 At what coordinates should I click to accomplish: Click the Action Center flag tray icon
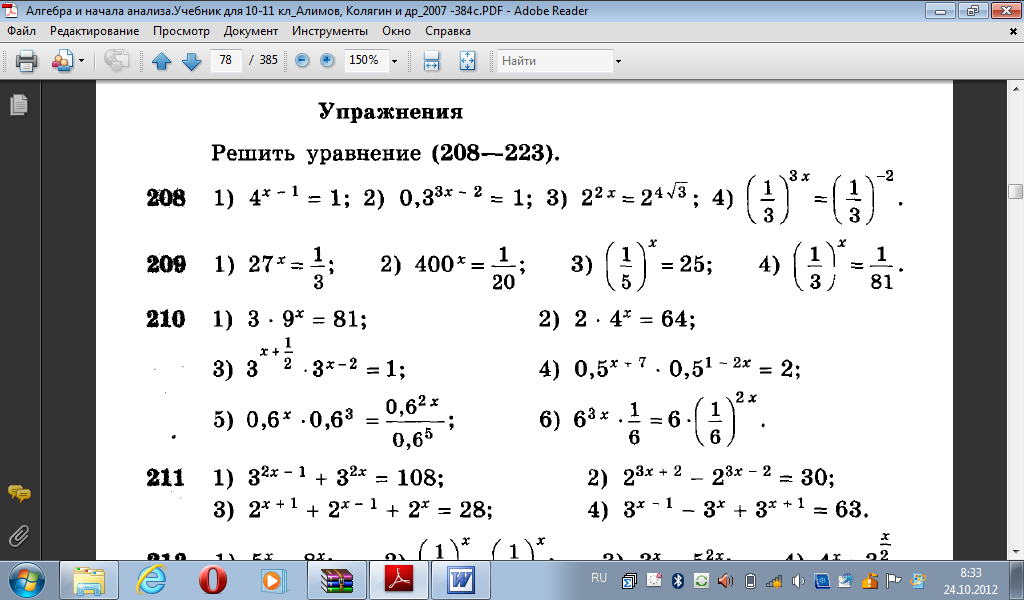894,580
